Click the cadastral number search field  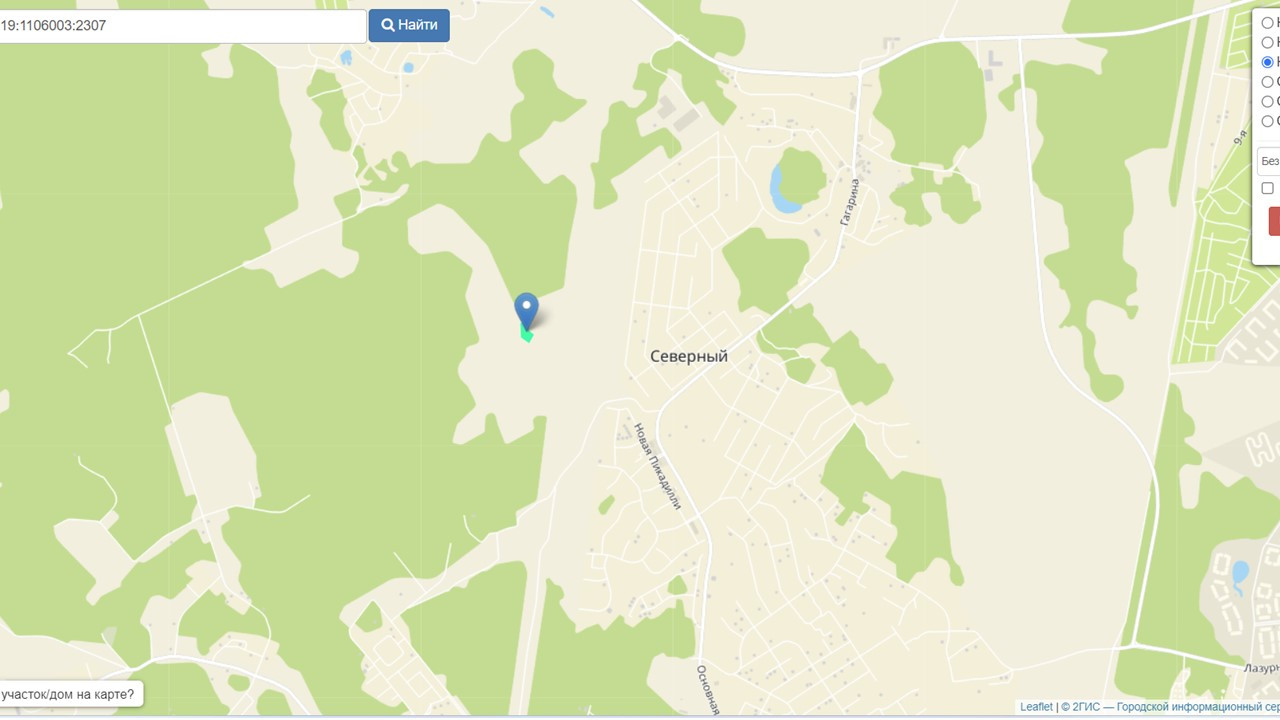coord(182,26)
